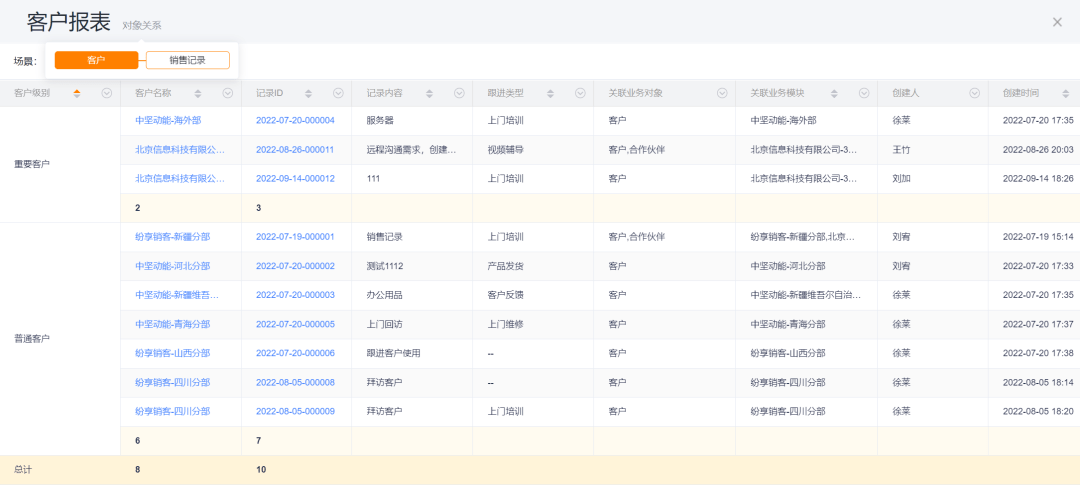The height and width of the screenshot is (486, 1080).
Task: Open record 2022-09-14-000012
Action: [x=295, y=178]
